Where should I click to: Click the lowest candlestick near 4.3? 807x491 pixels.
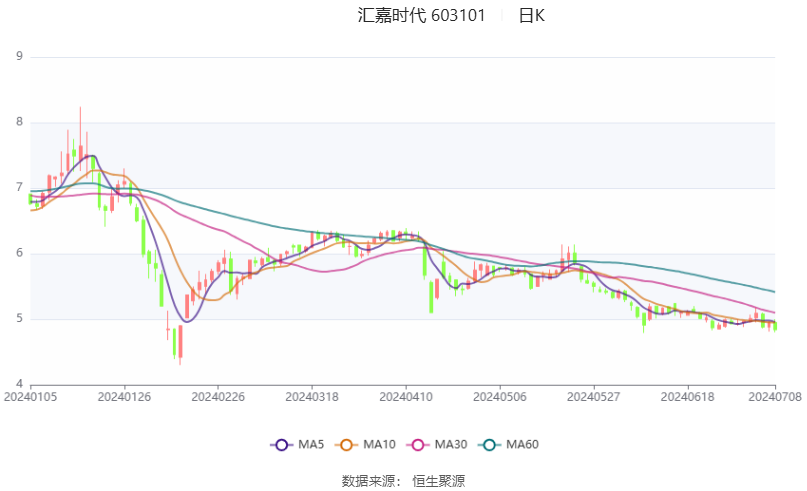[180, 344]
